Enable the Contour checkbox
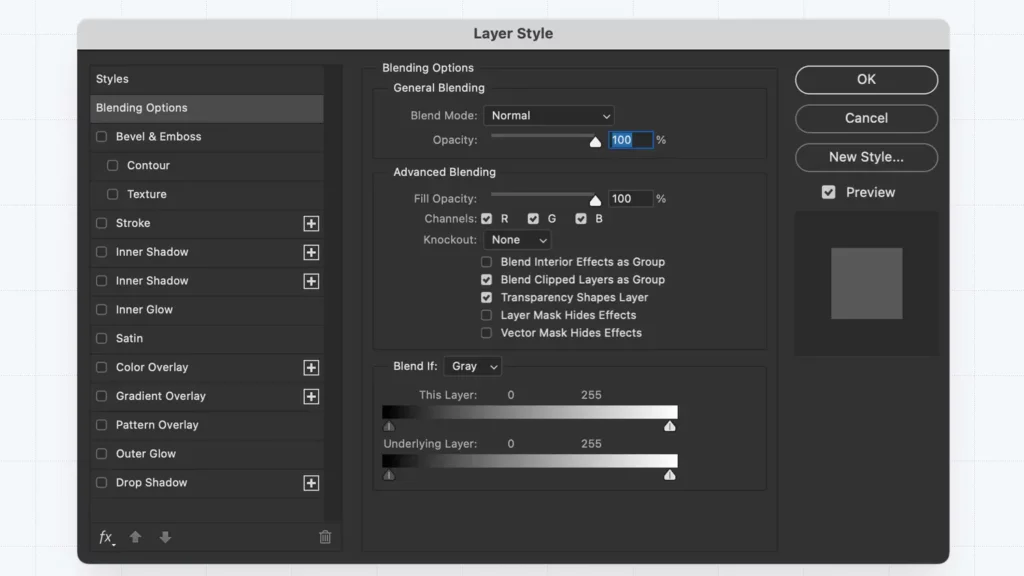The image size is (1024, 576). click(112, 165)
